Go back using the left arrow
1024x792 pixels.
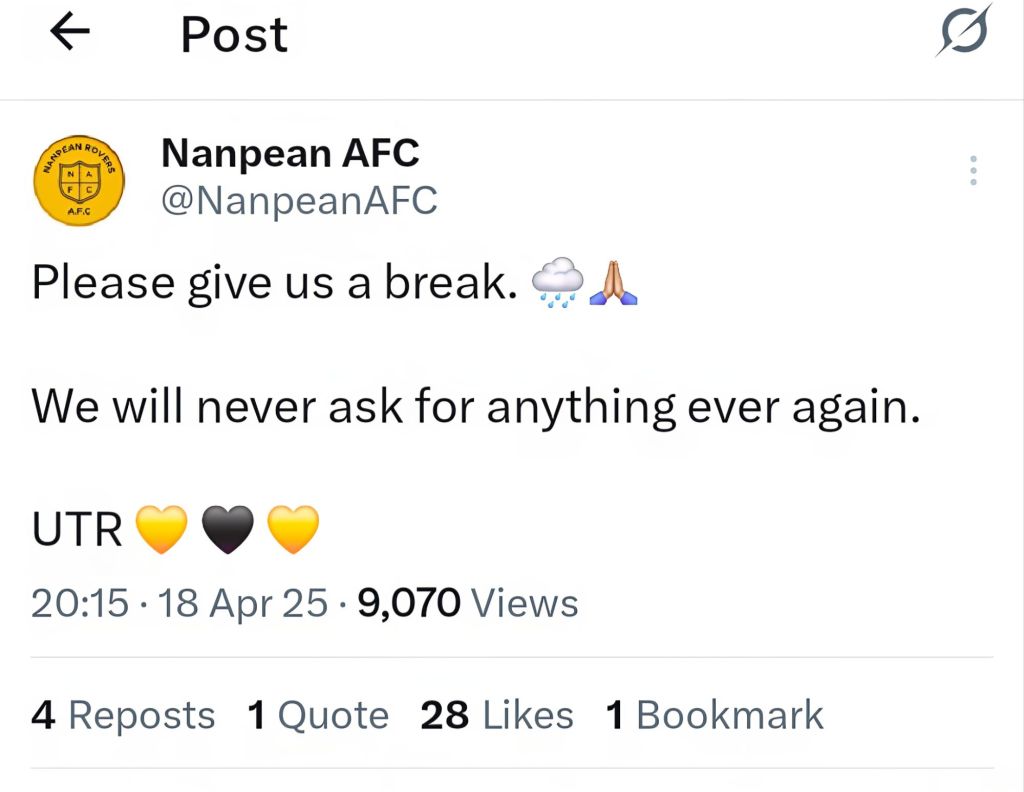(70, 34)
